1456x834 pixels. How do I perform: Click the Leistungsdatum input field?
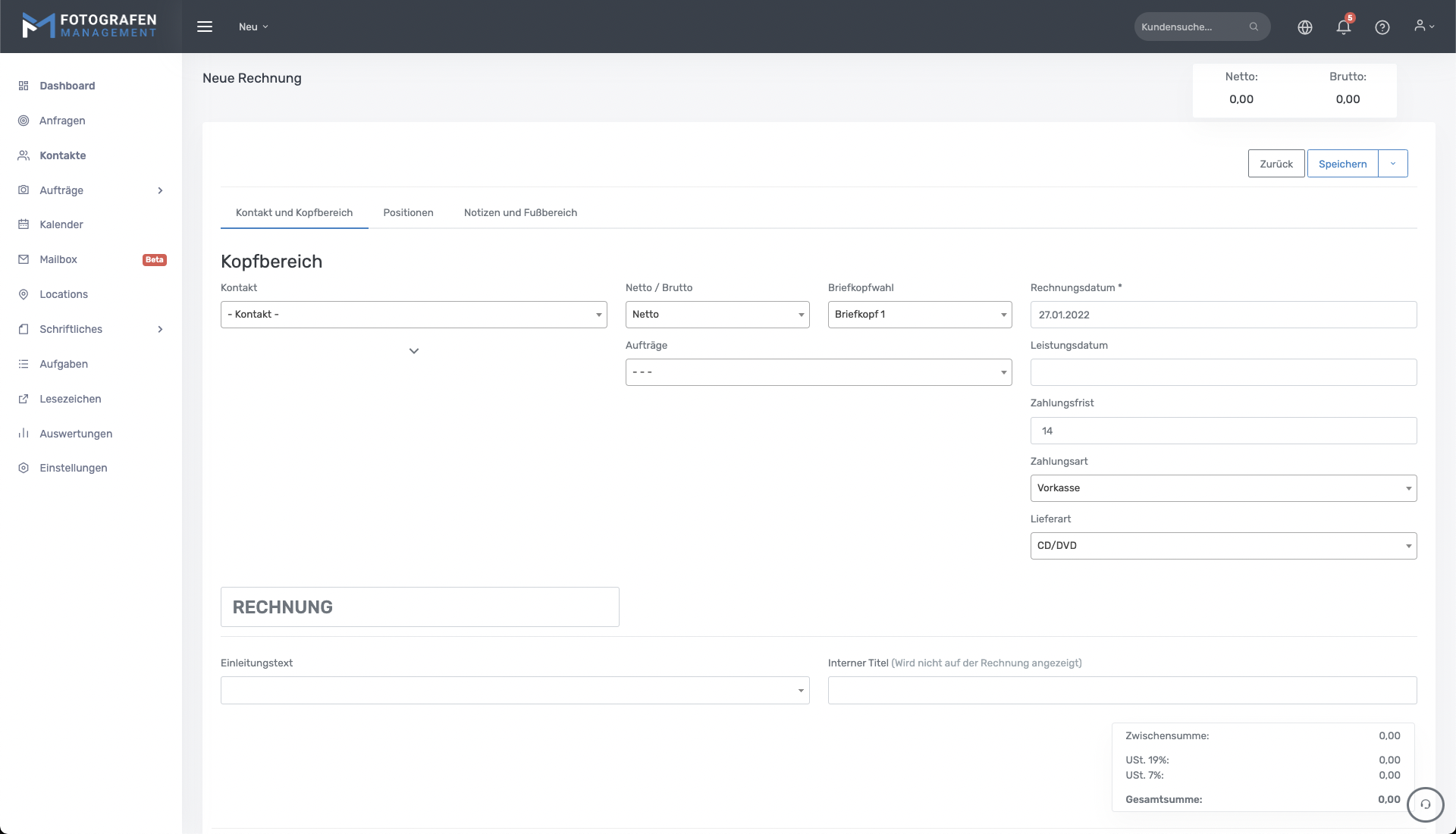pyautogui.click(x=1222, y=372)
